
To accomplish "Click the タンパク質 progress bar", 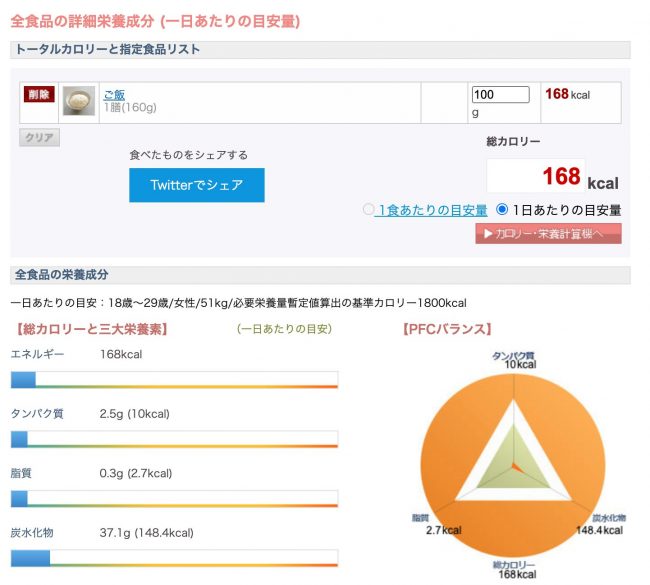I will [174, 439].
